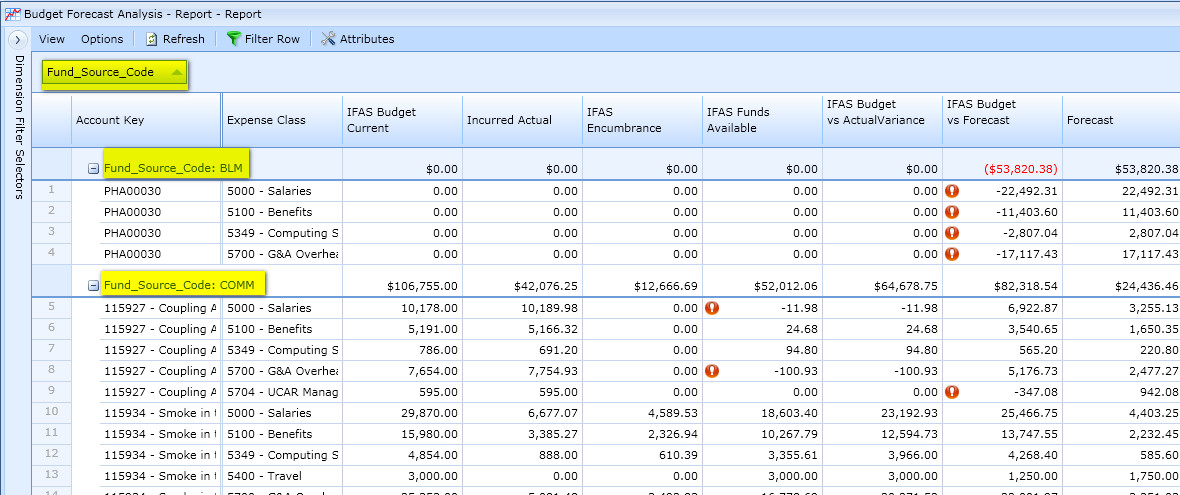
Task: Click PHA00030 in row 1
Action: tap(132, 191)
